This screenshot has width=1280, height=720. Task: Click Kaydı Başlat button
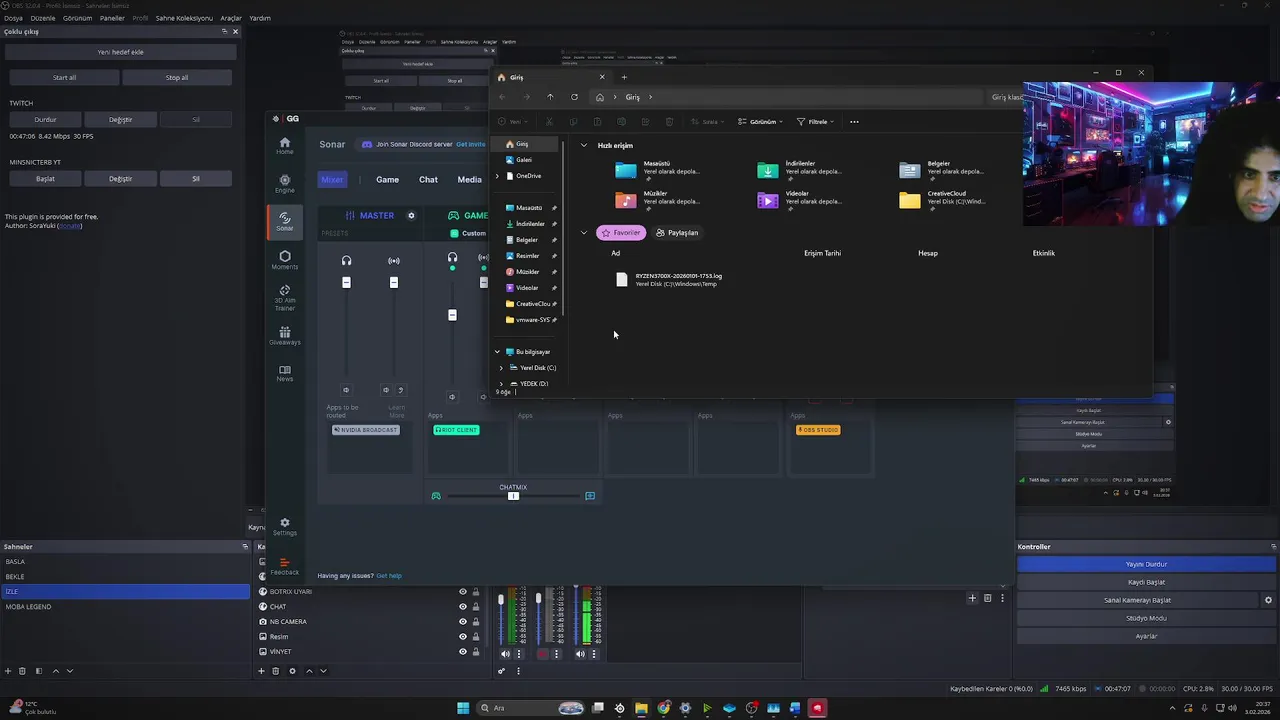coord(1146,582)
